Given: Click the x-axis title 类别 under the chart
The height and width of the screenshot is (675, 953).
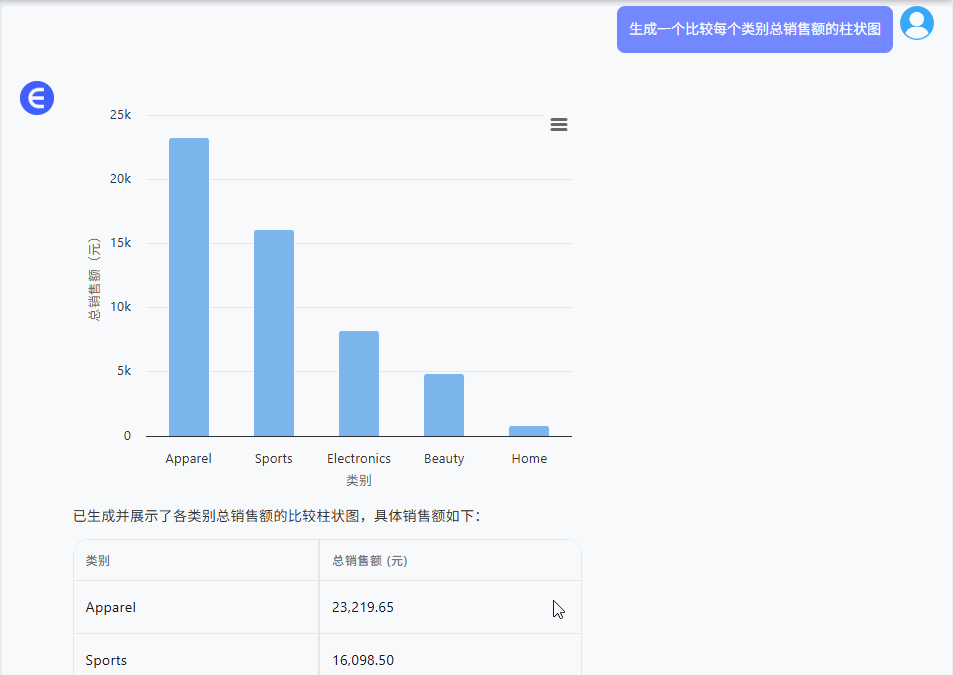Looking at the screenshot, I should pos(359,481).
